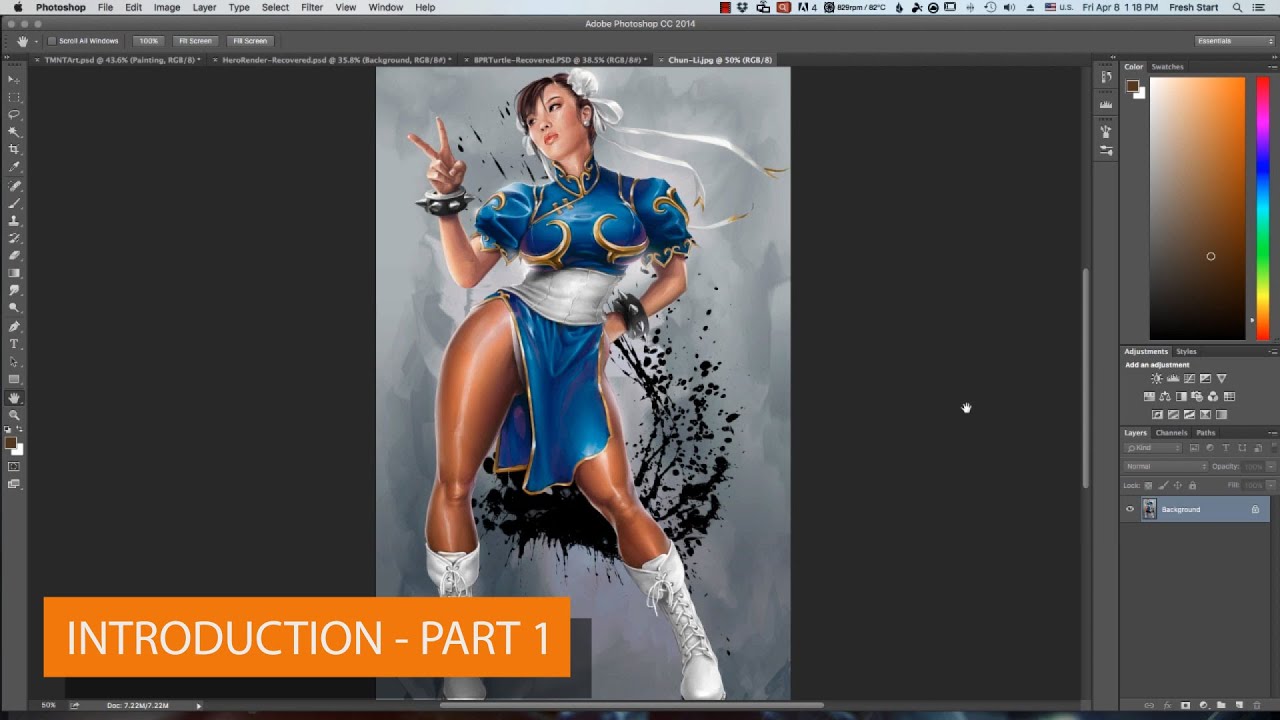Click the Fit Screen button

click(x=195, y=41)
